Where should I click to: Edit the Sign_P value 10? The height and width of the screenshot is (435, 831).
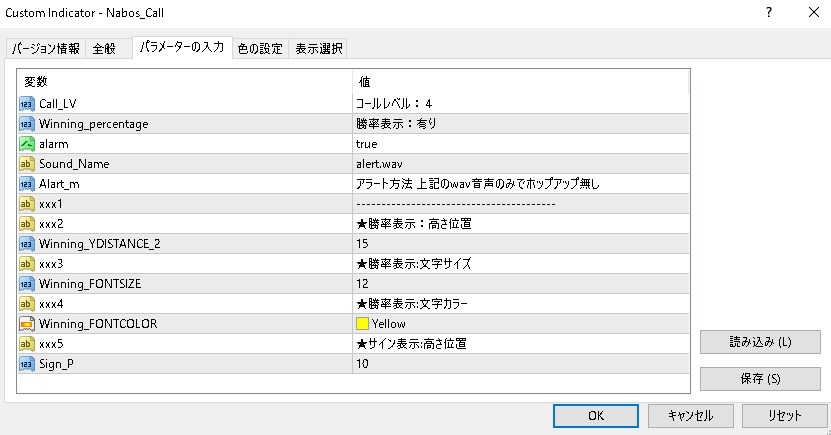(x=521, y=364)
